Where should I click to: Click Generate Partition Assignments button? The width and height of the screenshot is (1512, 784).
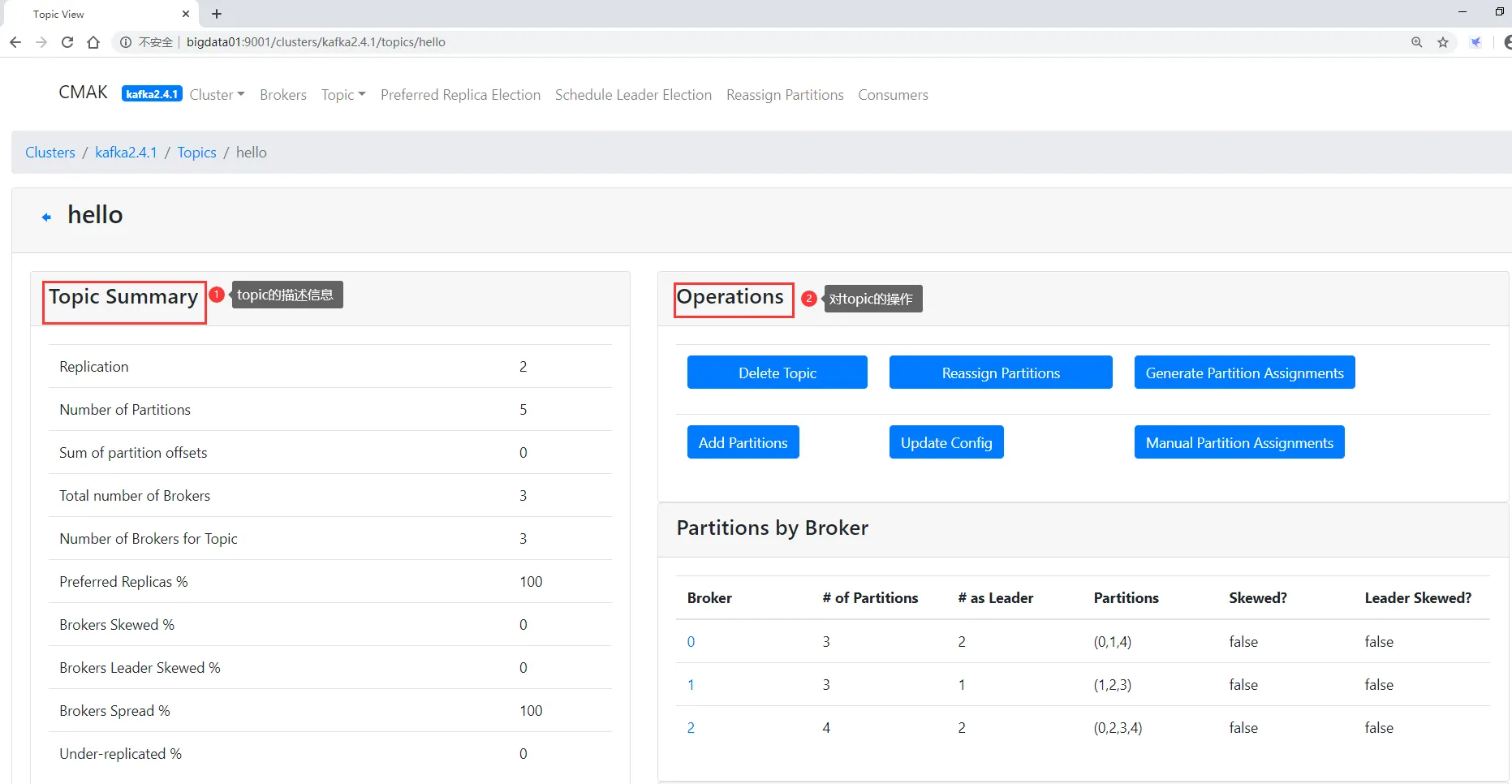(x=1245, y=373)
